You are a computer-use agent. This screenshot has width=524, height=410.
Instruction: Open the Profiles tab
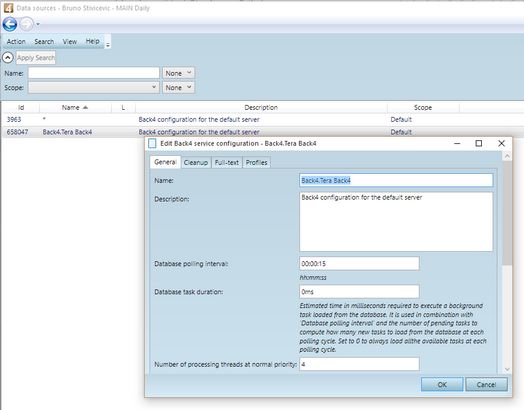(x=256, y=162)
